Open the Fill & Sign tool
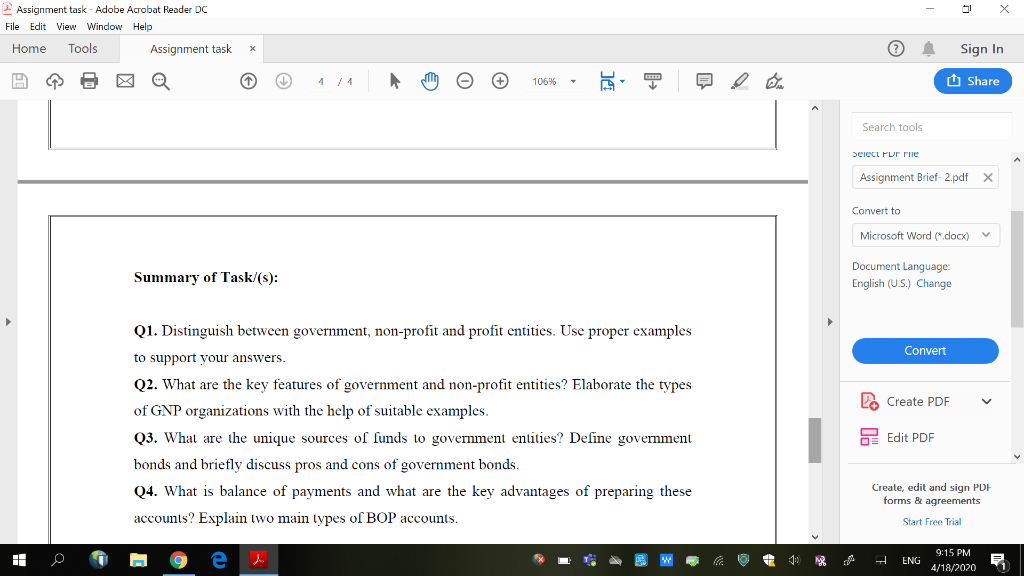Image resolution: width=1024 pixels, height=576 pixels. click(775, 81)
